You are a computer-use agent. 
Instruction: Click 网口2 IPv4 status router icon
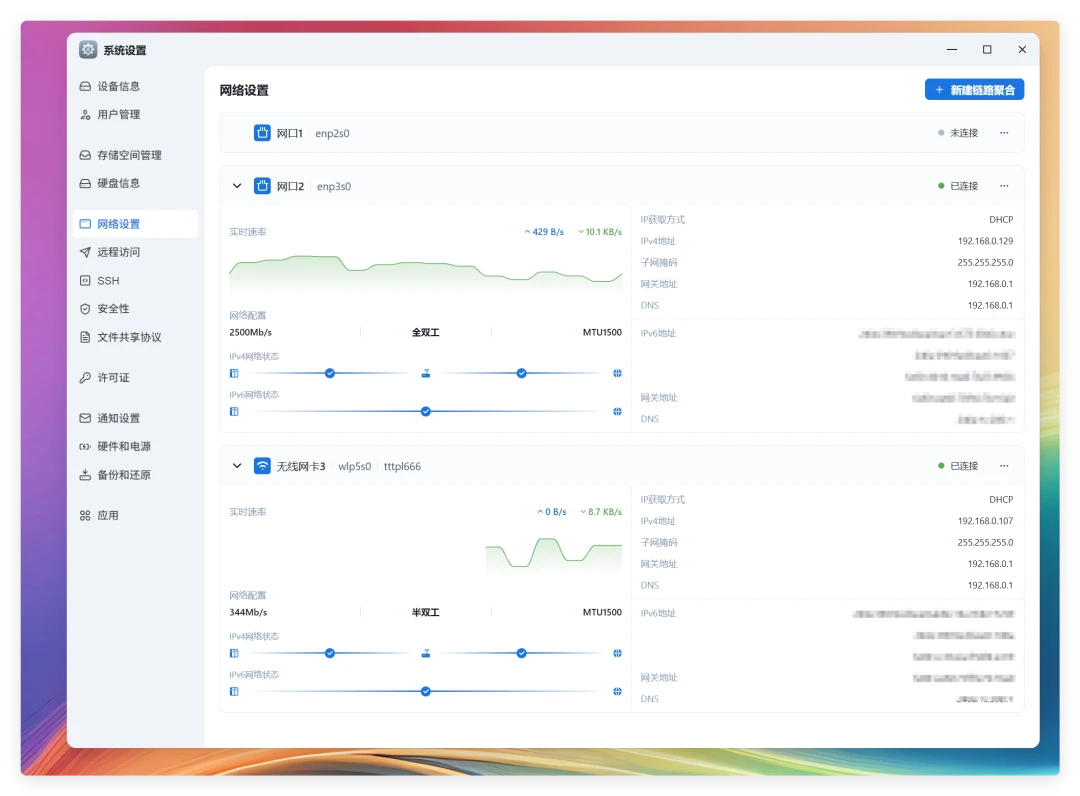[426, 373]
